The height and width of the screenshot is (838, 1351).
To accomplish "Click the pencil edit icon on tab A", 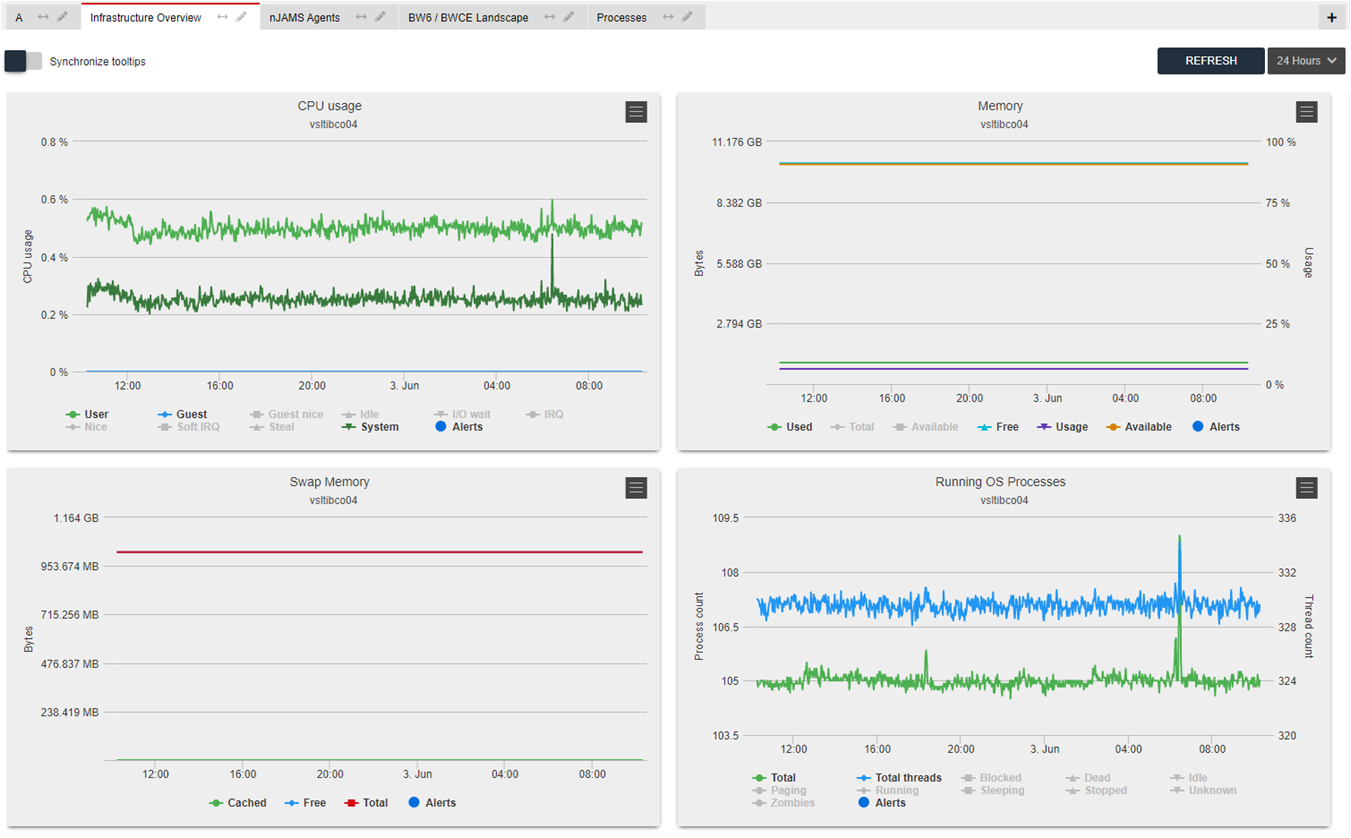I will (x=63, y=17).
